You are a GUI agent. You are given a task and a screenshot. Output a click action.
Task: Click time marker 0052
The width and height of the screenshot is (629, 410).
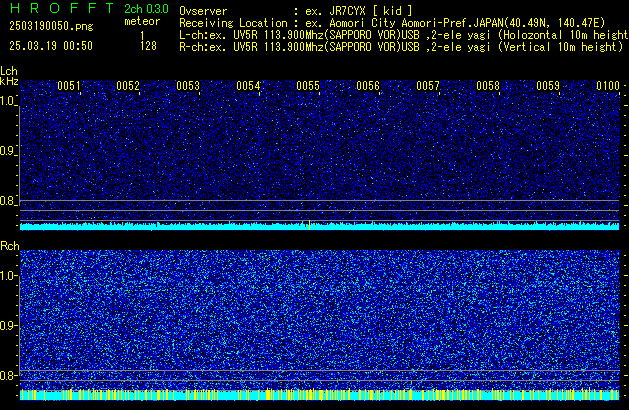pyautogui.click(x=128, y=86)
